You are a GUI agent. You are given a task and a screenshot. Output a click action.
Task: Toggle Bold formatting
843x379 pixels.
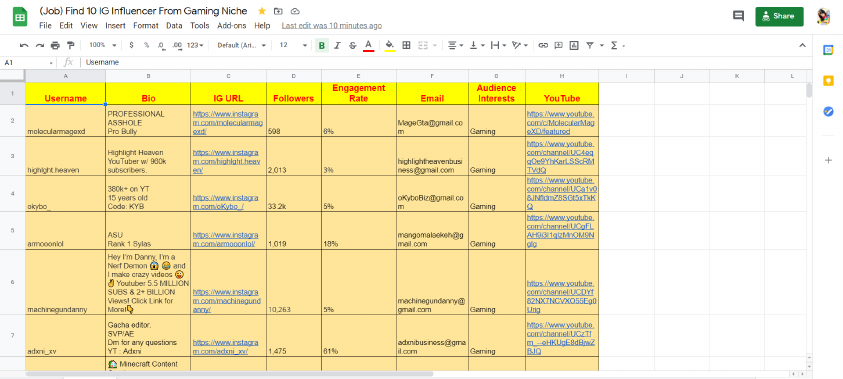pyautogui.click(x=322, y=46)
